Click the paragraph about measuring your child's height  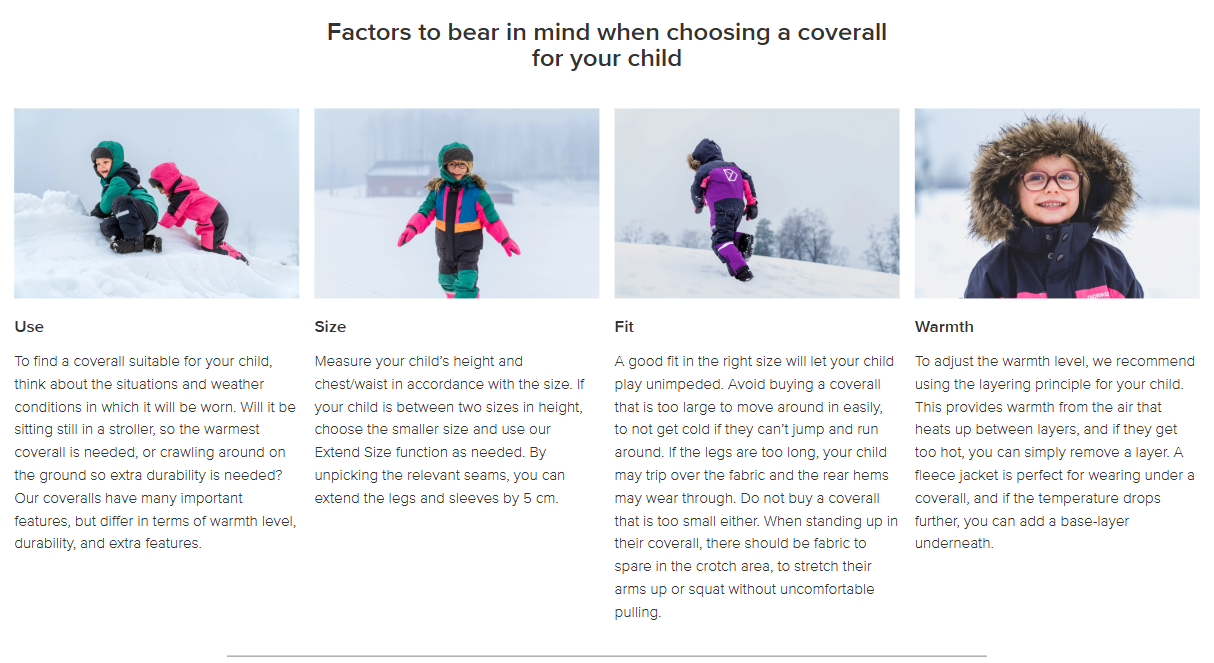pyautogui.click(x=449, y=429)
